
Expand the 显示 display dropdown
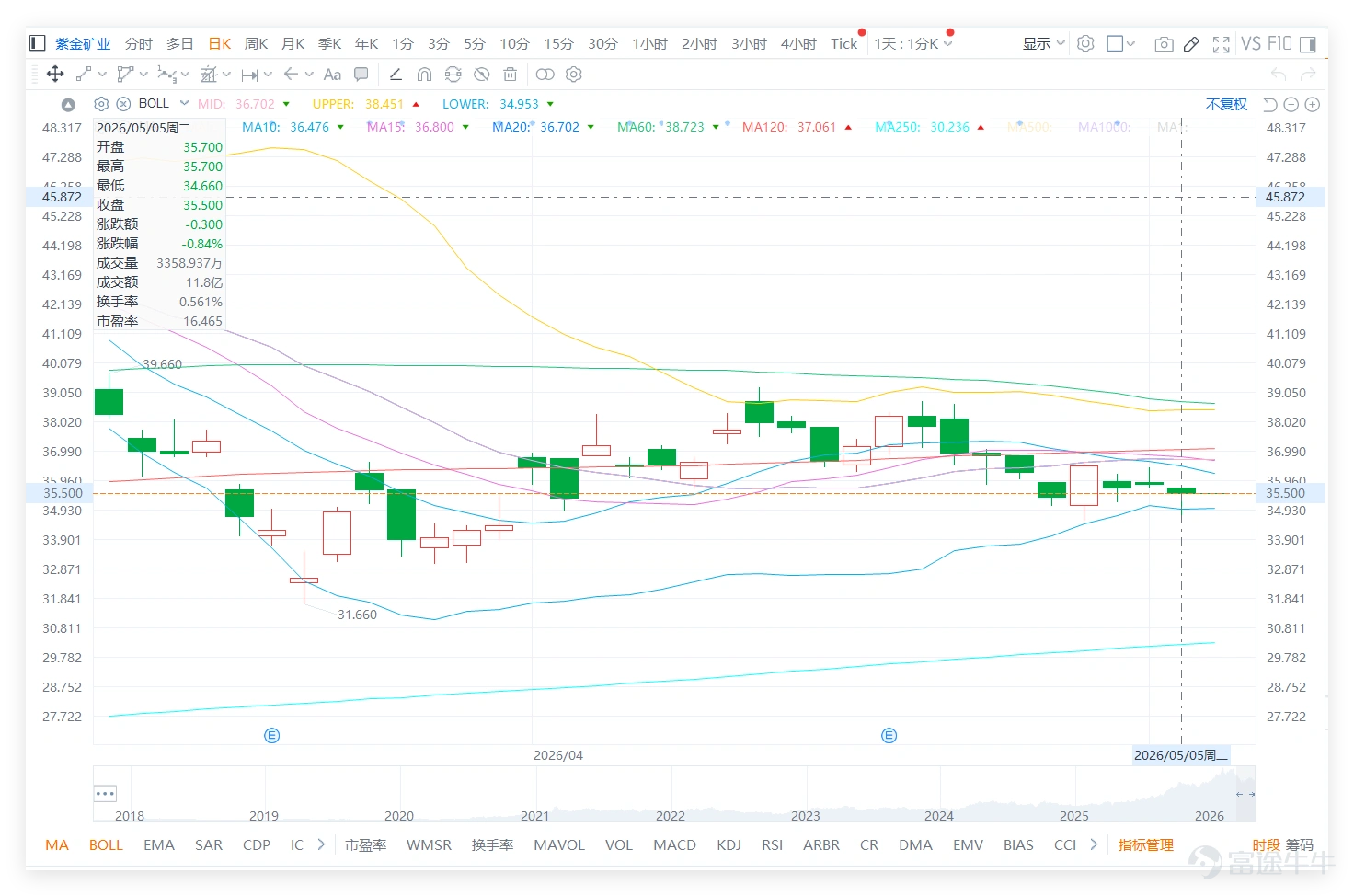(1044, 43)
